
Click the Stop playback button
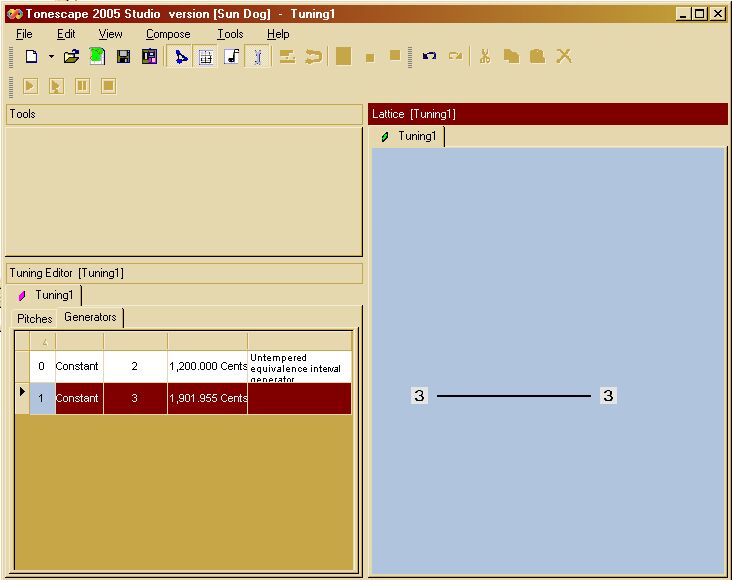(108, 86)
